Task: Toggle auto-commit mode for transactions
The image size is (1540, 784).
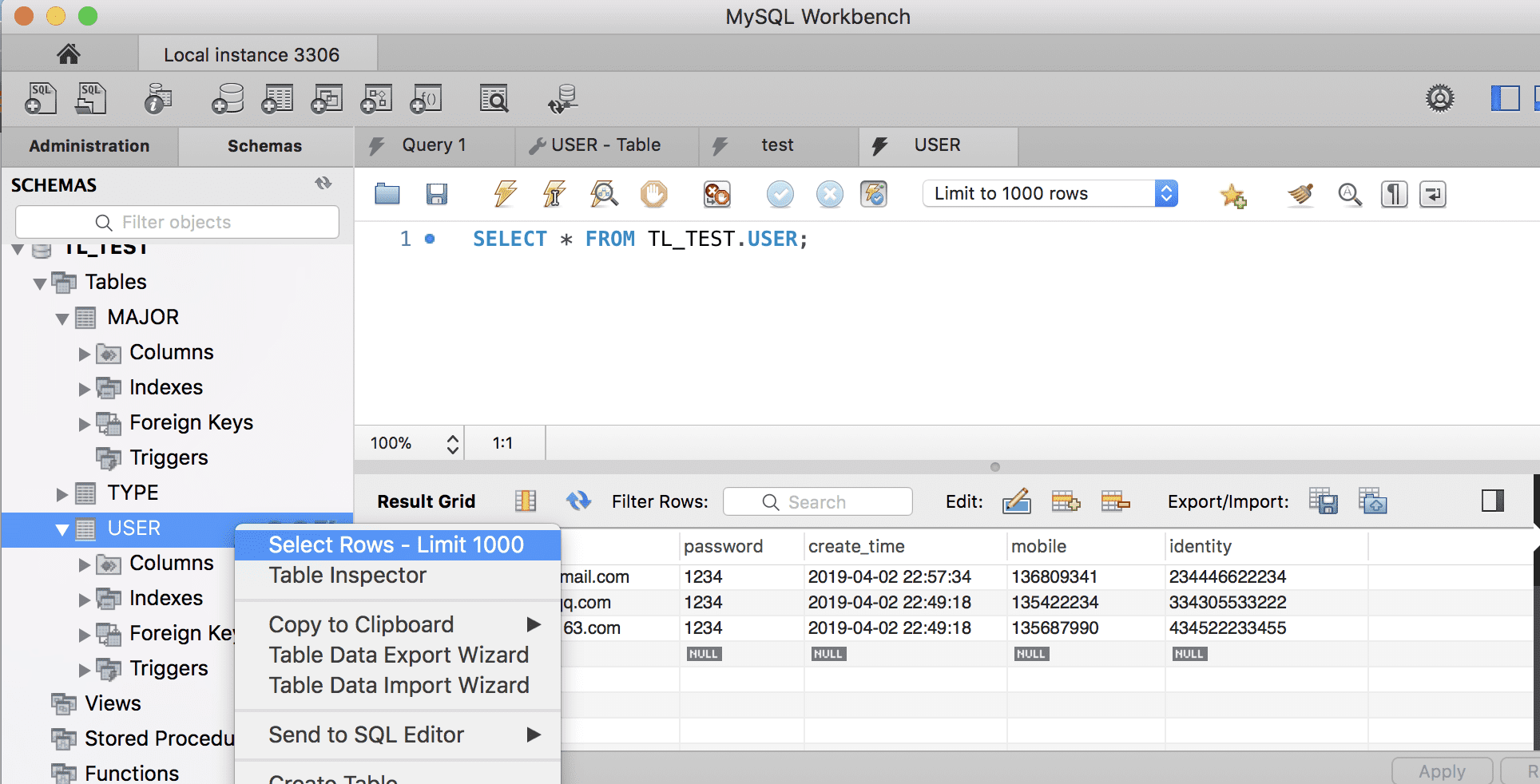Action: pos(874,194)
